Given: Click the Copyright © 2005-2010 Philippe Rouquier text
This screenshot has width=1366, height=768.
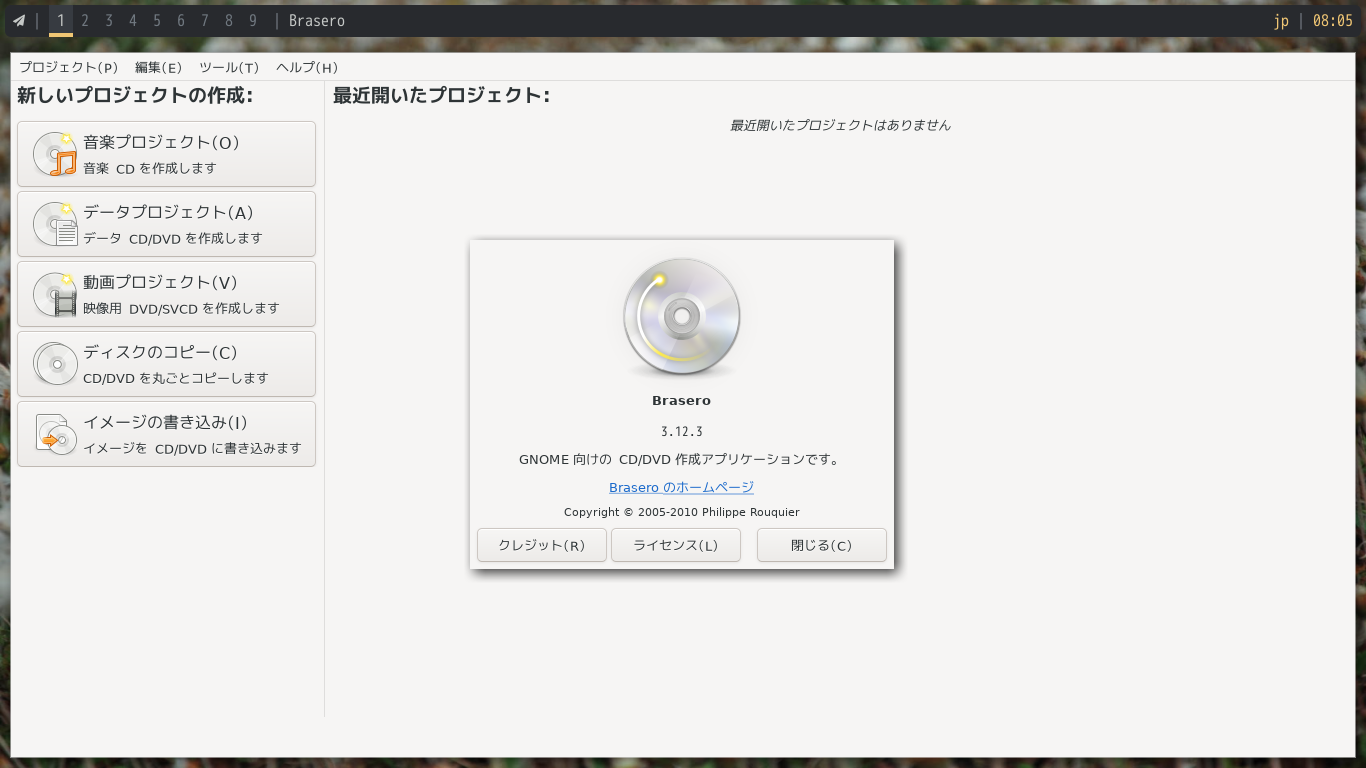Looking at the screenshot, I should pyautogui.click(x=682, y=512).
